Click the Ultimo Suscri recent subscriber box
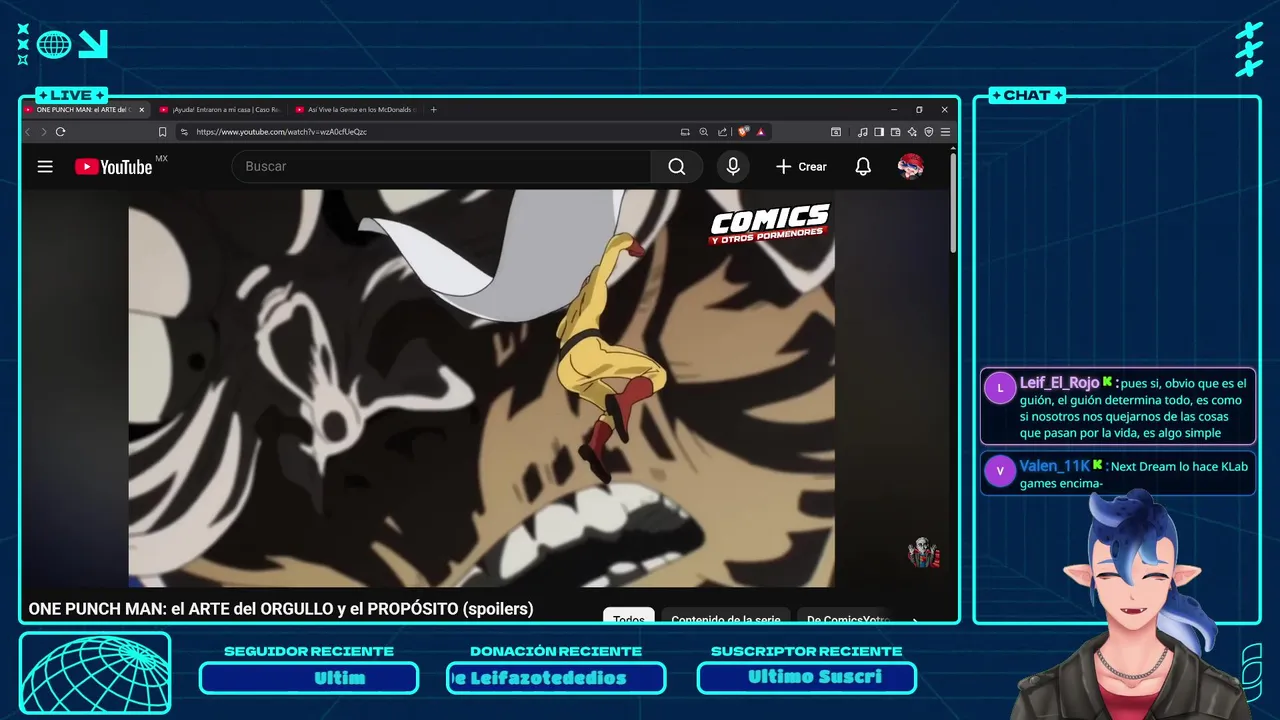Image resolution: width=1280 pixels, height=720 pixels. (x=807, y=678)
